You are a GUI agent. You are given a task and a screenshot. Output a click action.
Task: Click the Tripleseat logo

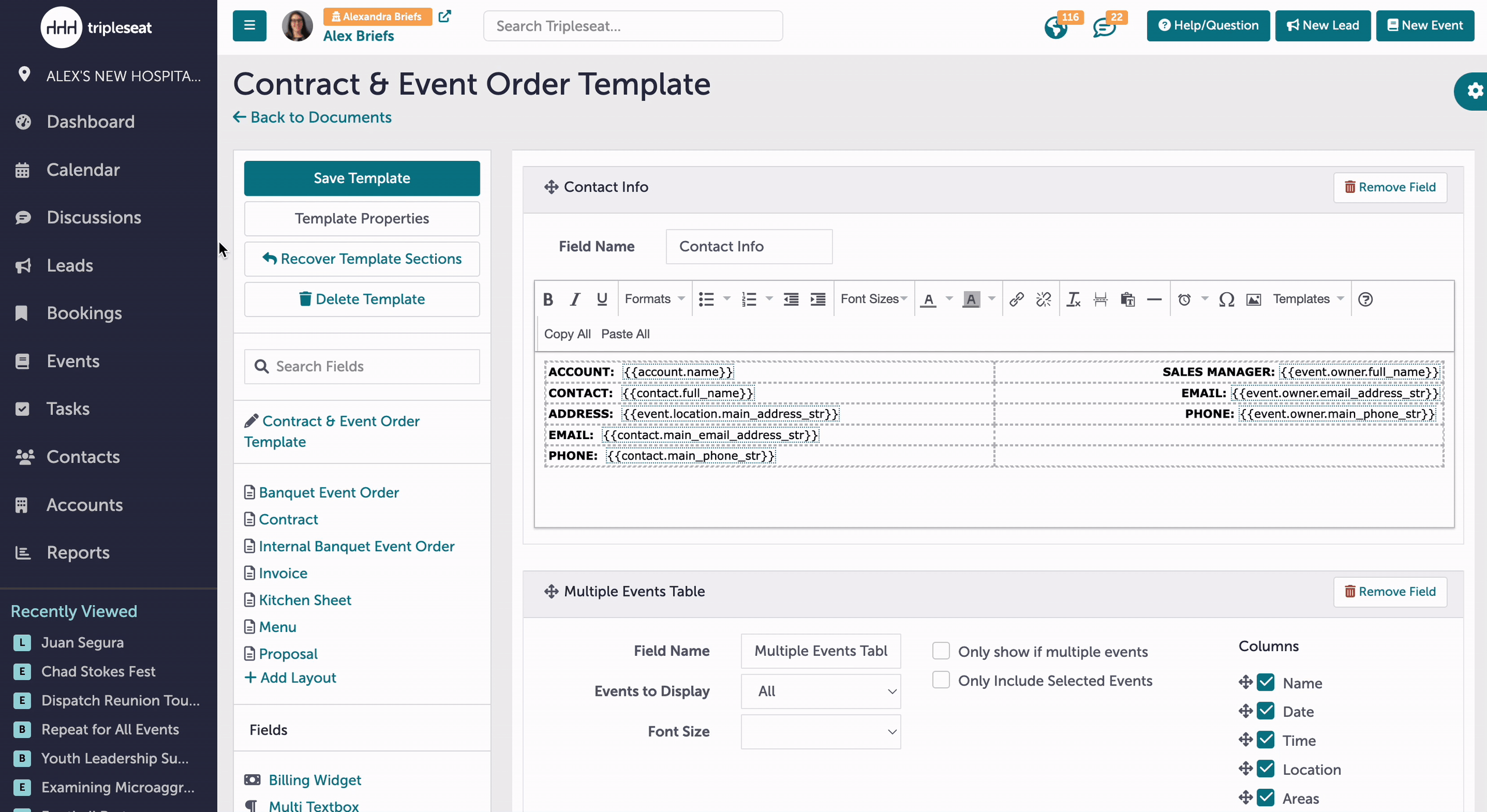pos(96,27)
